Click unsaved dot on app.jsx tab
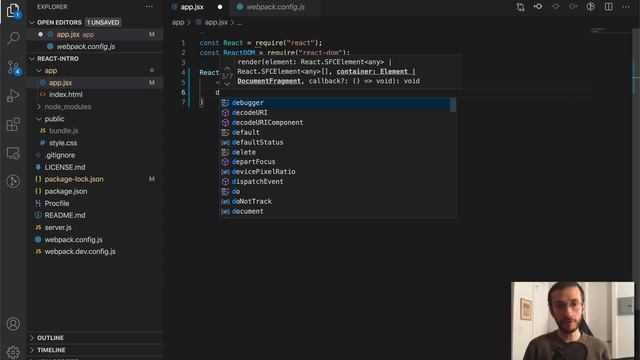 220,7
